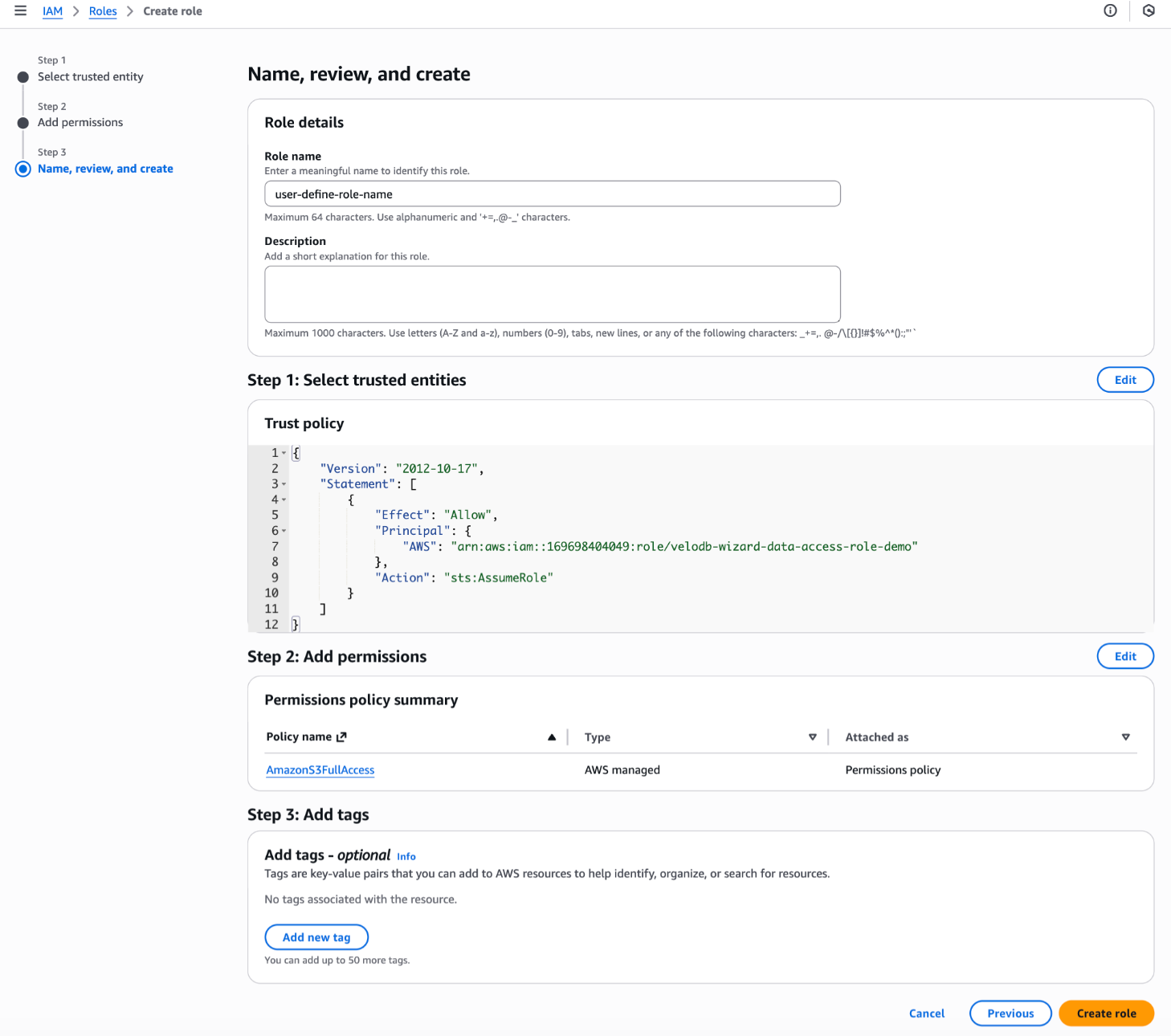Open the hamburger navigation menu
Screen dimensions: 1171x1036
21,11
